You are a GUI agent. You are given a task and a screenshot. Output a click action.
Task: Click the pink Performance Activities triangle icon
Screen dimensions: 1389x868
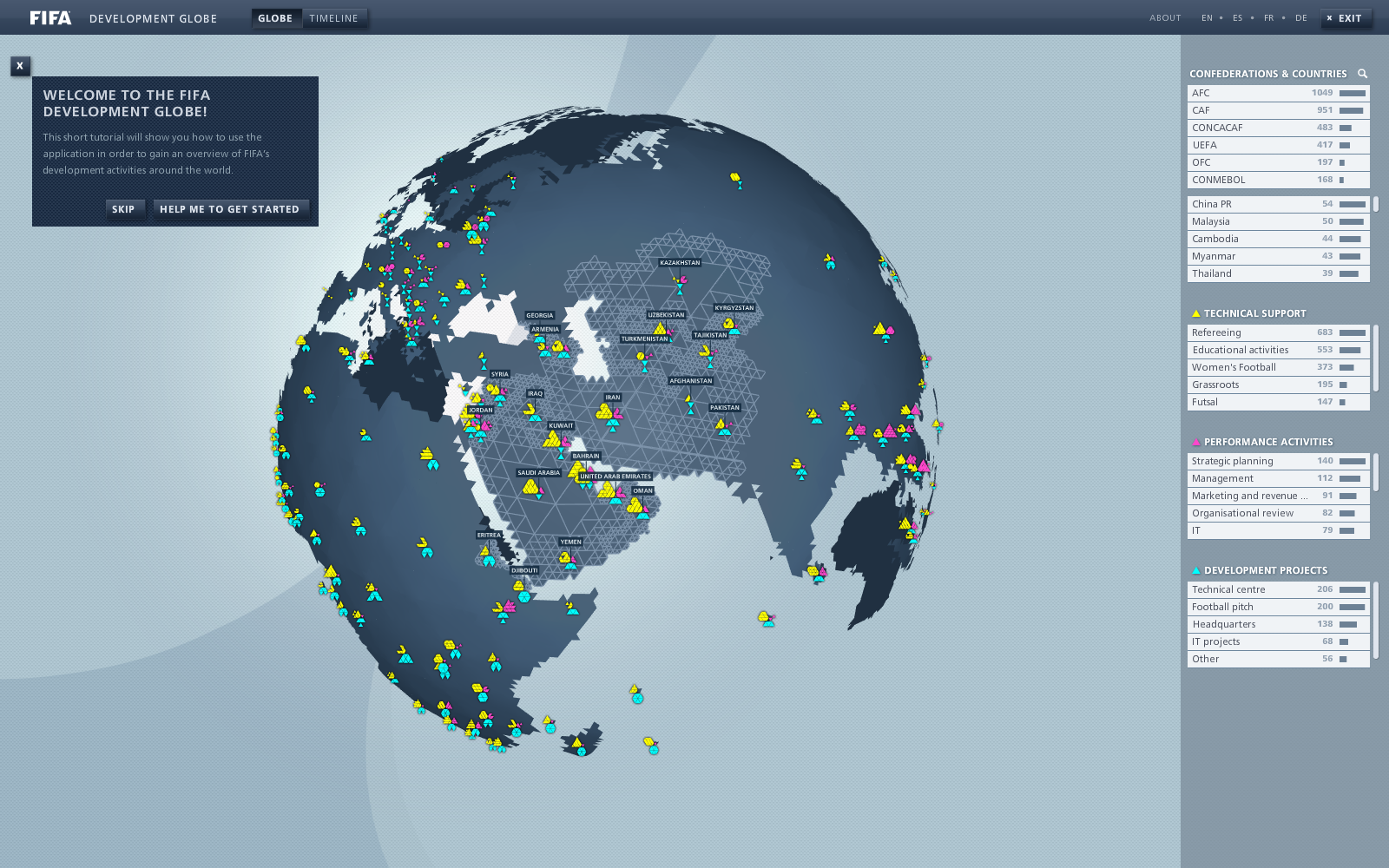1195,442
